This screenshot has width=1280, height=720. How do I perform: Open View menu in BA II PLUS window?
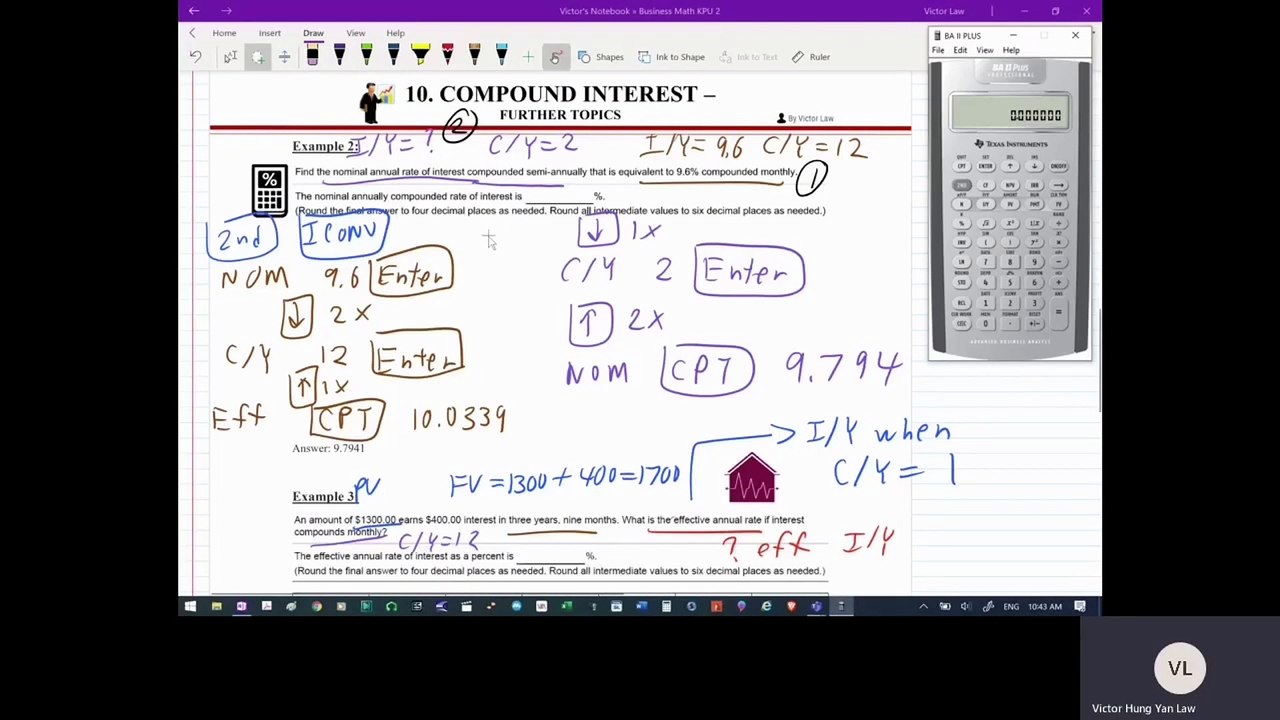pyautogui.click(x=985, y=50)
